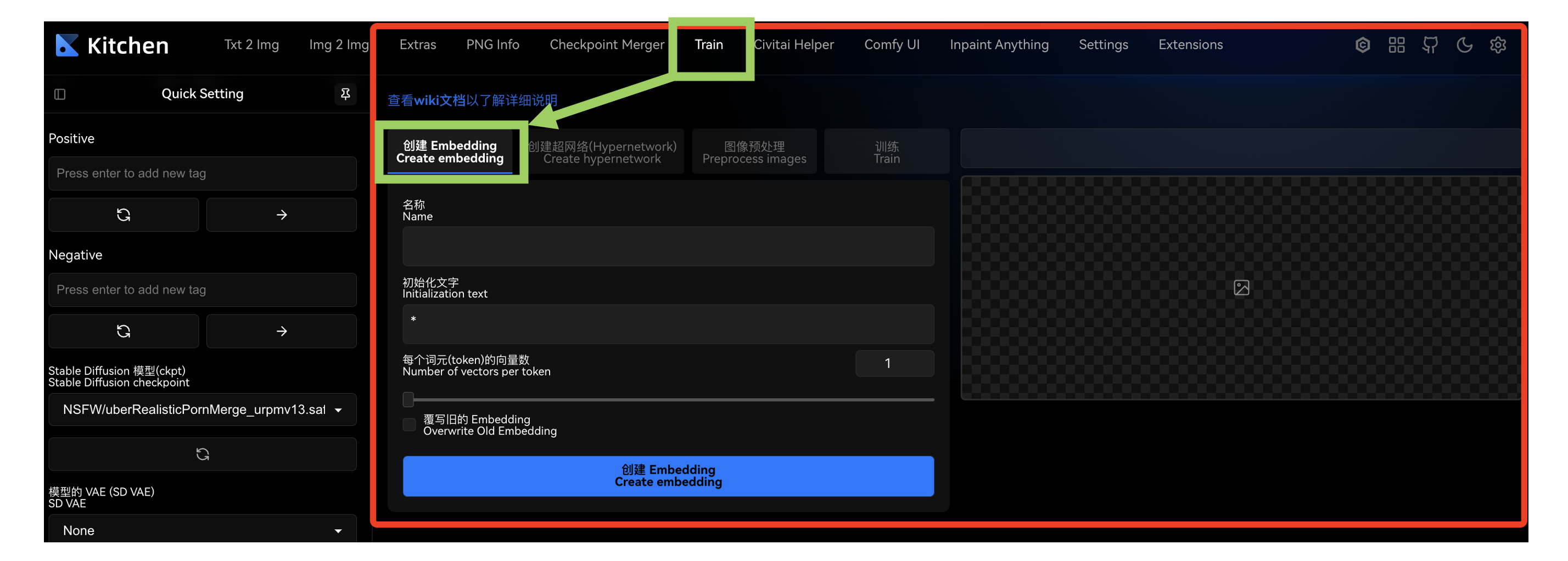
Task: Toggle dark mode with the moon icon
Action: (1465, 44)
